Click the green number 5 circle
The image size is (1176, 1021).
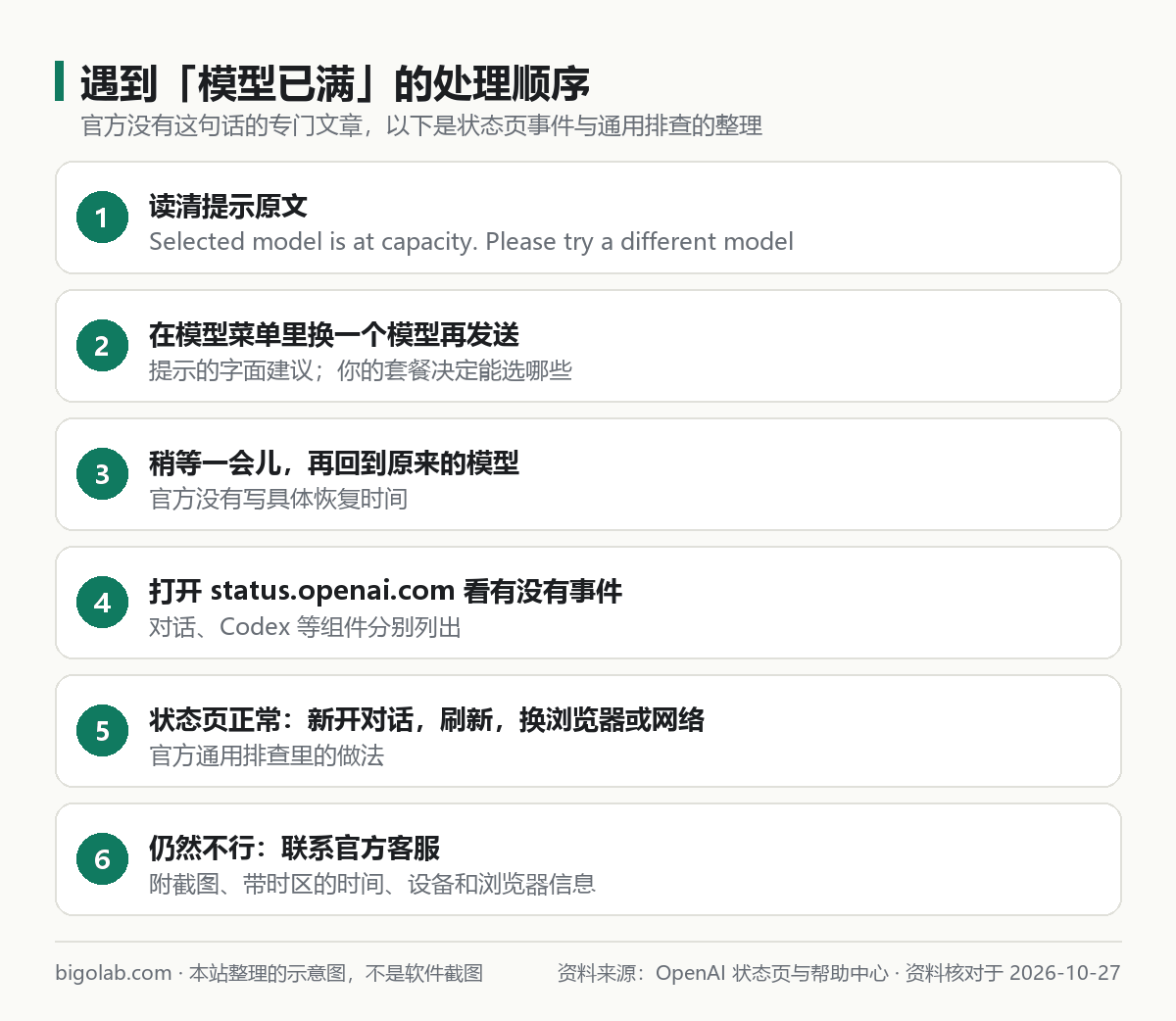[x=102, y=731]
